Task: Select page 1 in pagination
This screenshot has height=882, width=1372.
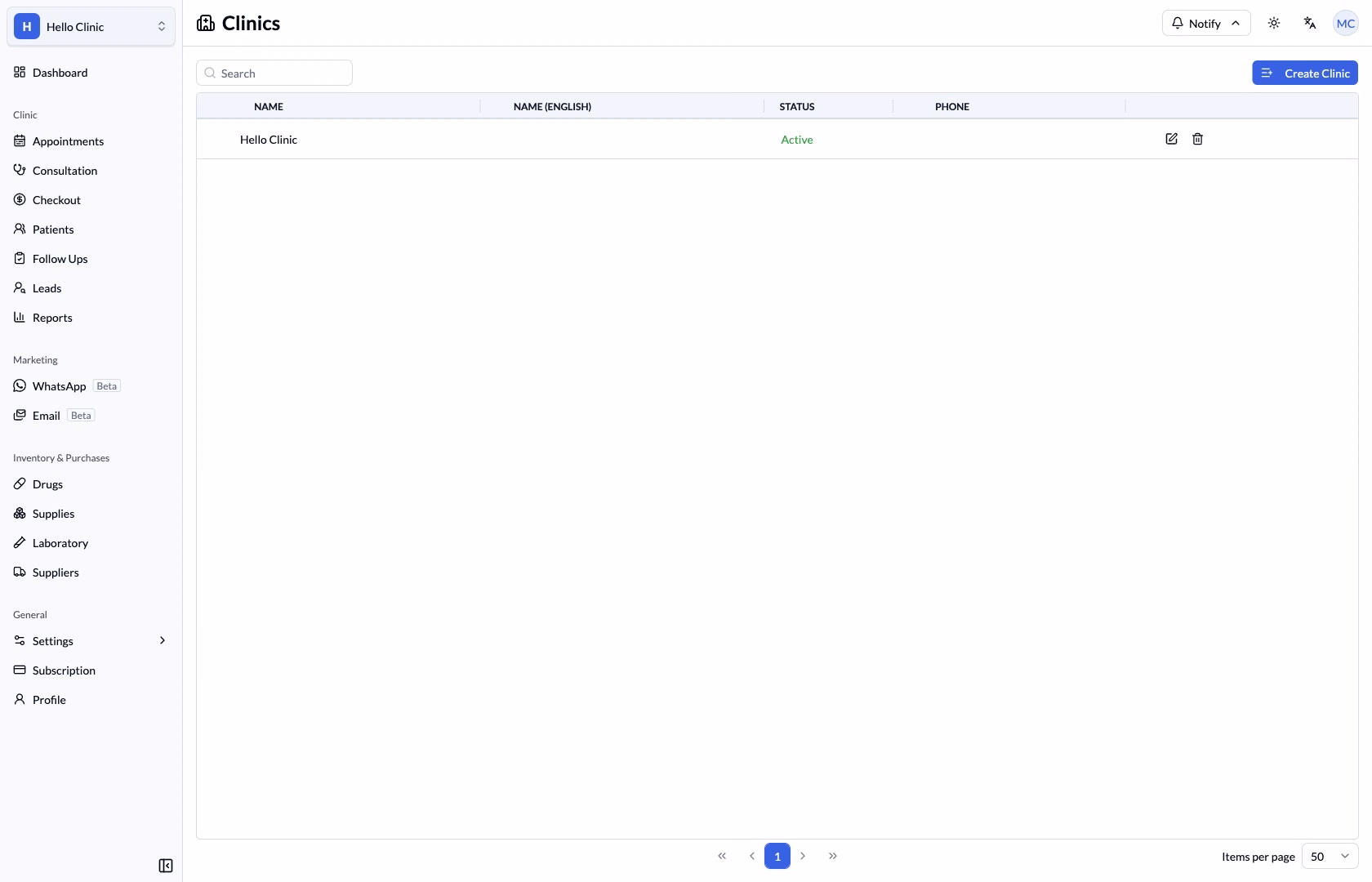Action: tap(777, 856)
